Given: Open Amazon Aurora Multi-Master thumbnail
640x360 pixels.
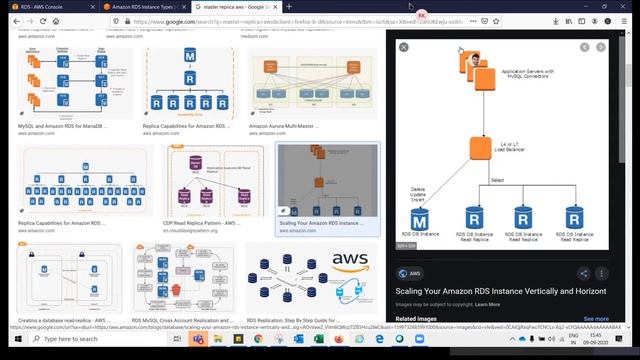Looking at the screenshot, I should pyautogui.click(x=313, y=84).
